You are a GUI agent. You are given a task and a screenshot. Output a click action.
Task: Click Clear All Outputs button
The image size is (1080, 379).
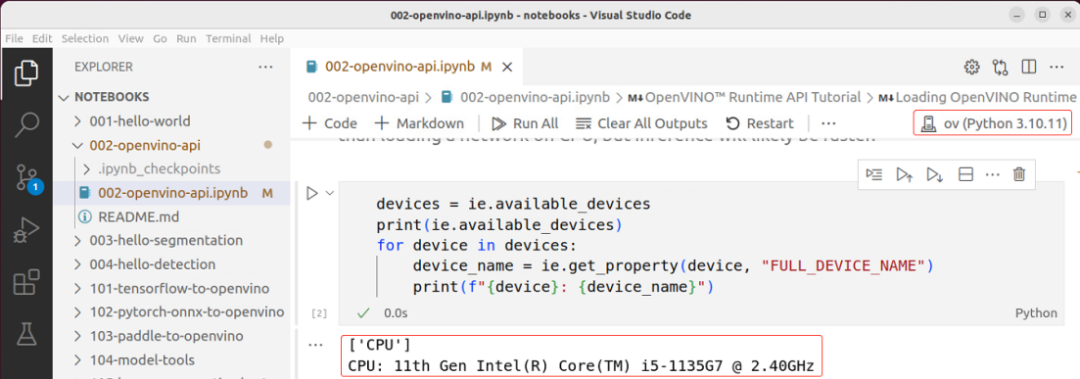[641, 123]
